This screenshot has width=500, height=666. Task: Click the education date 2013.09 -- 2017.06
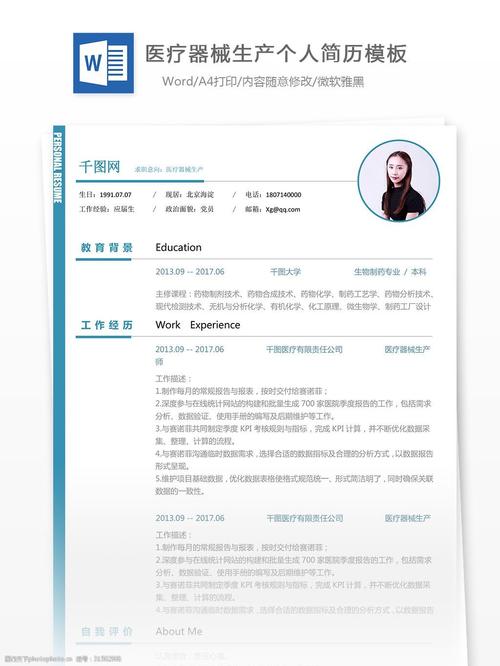[x=190, y=272]
